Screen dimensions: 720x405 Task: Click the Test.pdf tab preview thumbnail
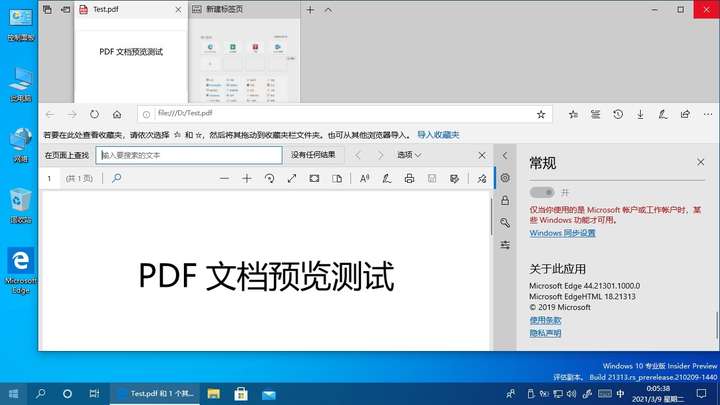pyautogui.click(x=131, y=61)
